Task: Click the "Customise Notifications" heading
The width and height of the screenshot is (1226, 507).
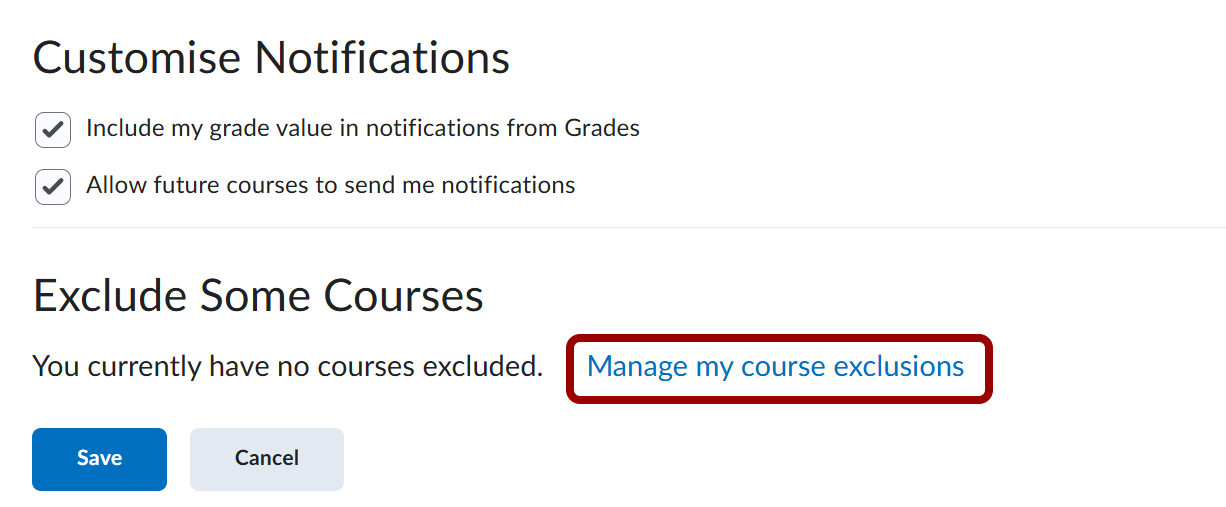Action: [271, 58]
